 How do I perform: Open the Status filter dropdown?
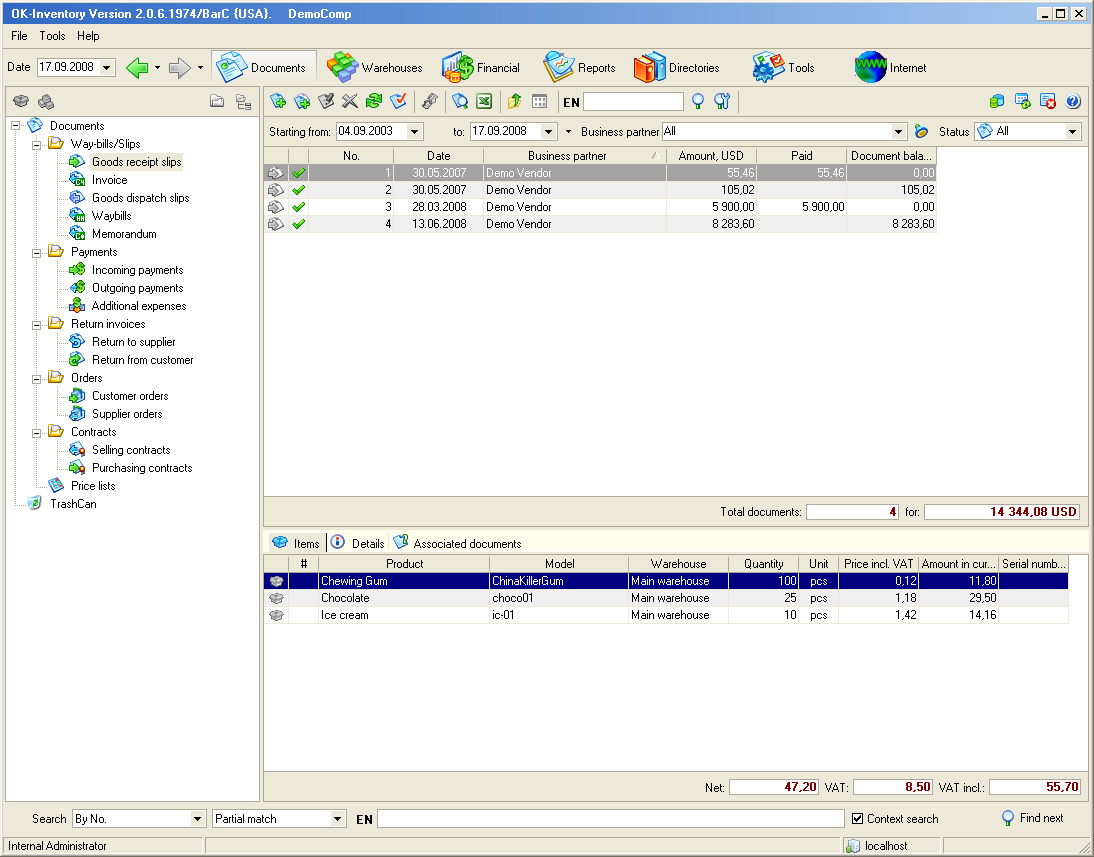pos(1072,132)
